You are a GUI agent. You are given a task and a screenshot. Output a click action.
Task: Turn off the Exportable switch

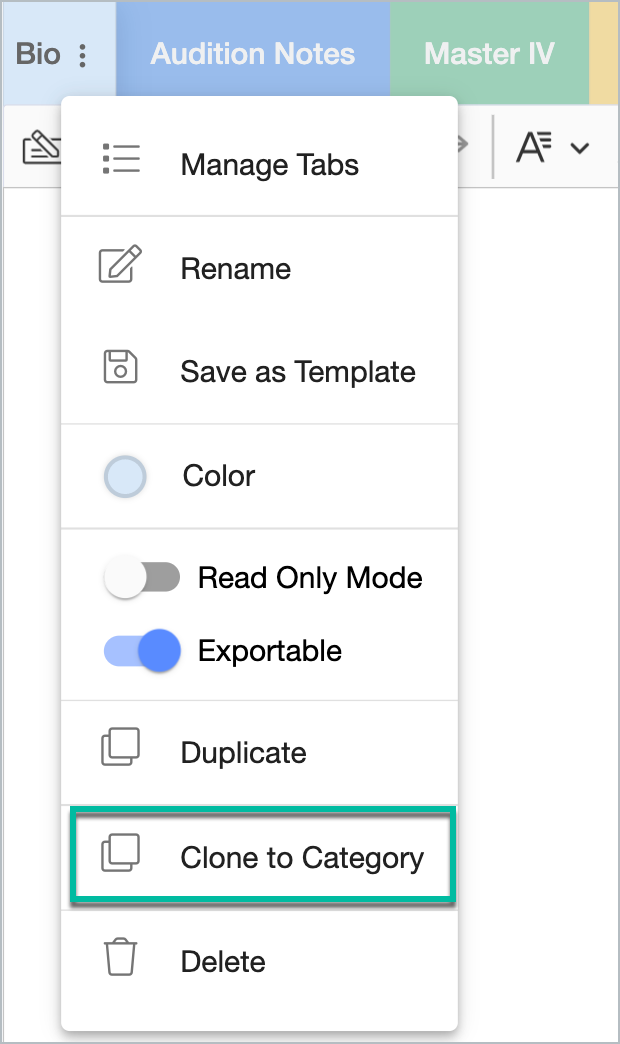(x=142, y=650)
